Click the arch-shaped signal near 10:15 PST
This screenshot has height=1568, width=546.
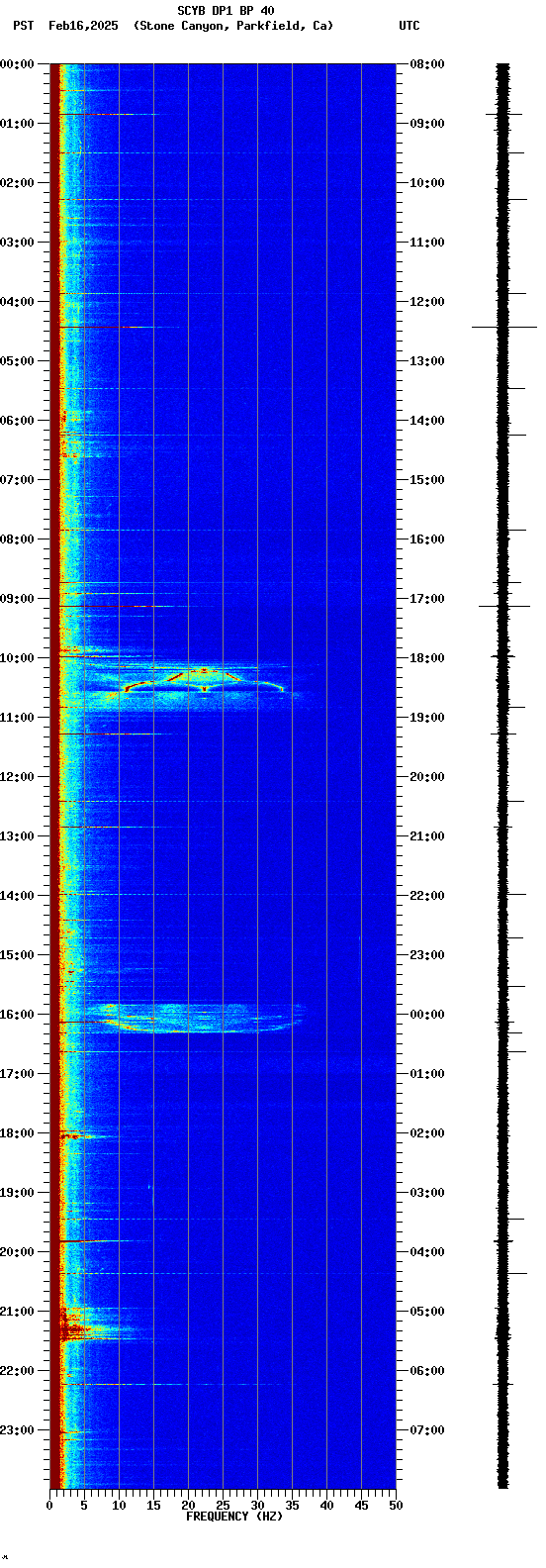(x=203, y=678)
